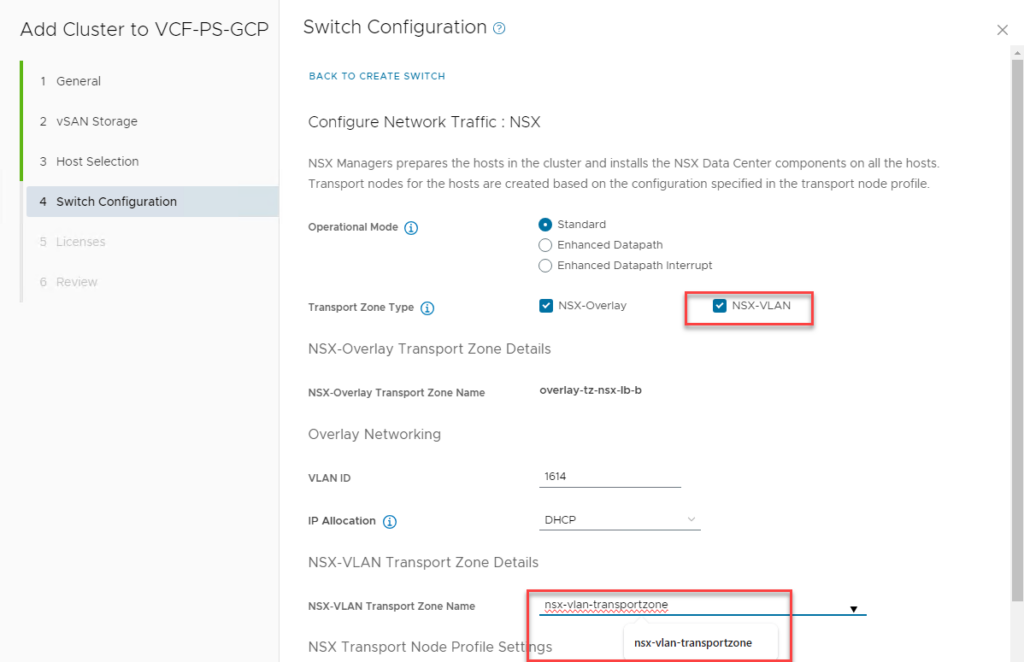Select the Enhanced Datapath radio option

pyautogui.click(x=546, y=245)
